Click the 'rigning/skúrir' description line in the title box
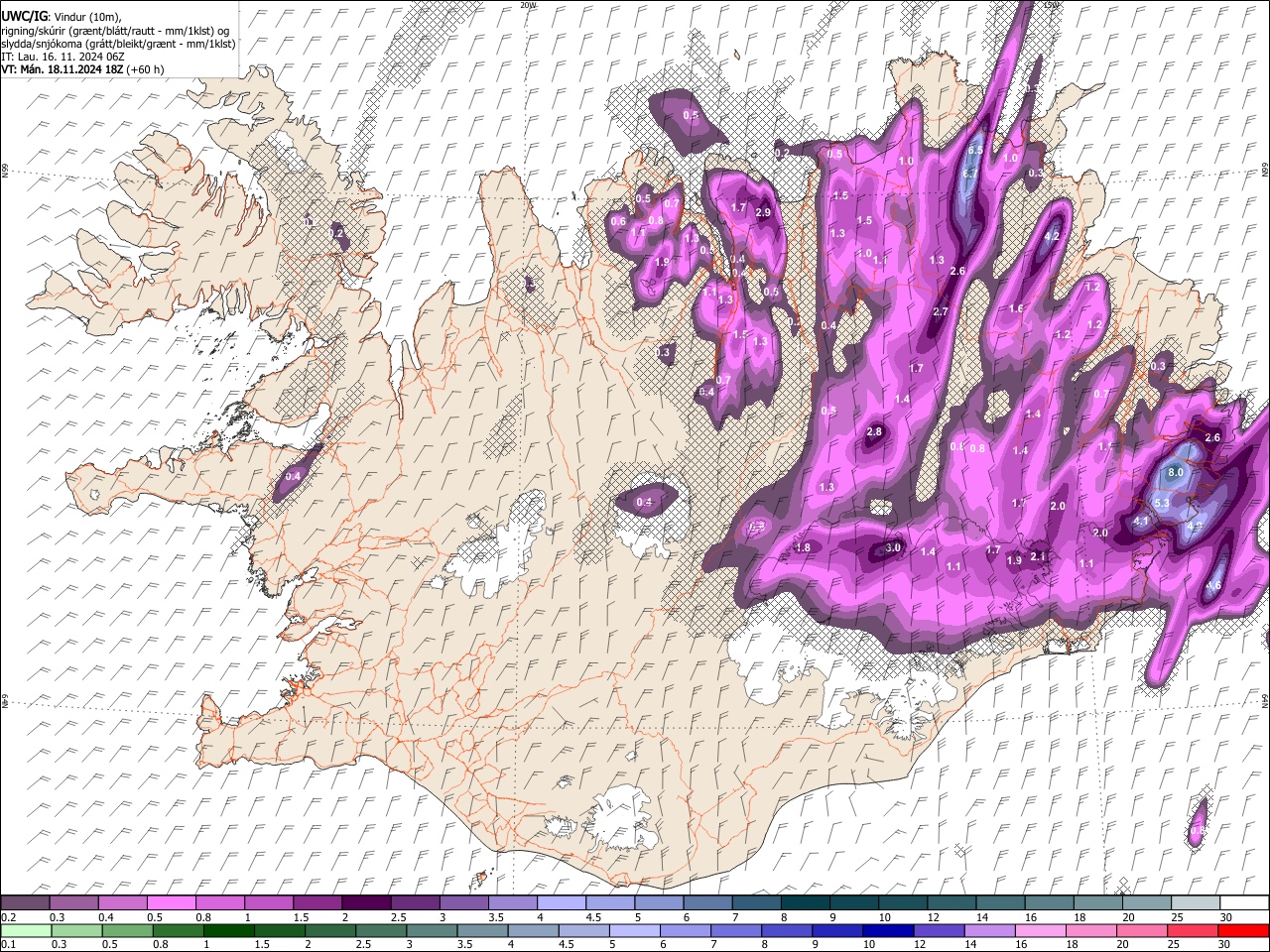The width and height of the screenshot is (1270, 952). click(116, 30)
